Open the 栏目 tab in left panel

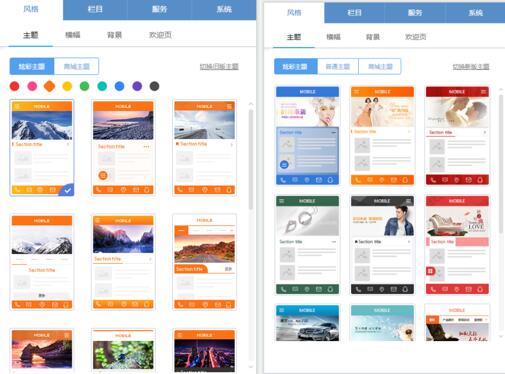point(95,9)
